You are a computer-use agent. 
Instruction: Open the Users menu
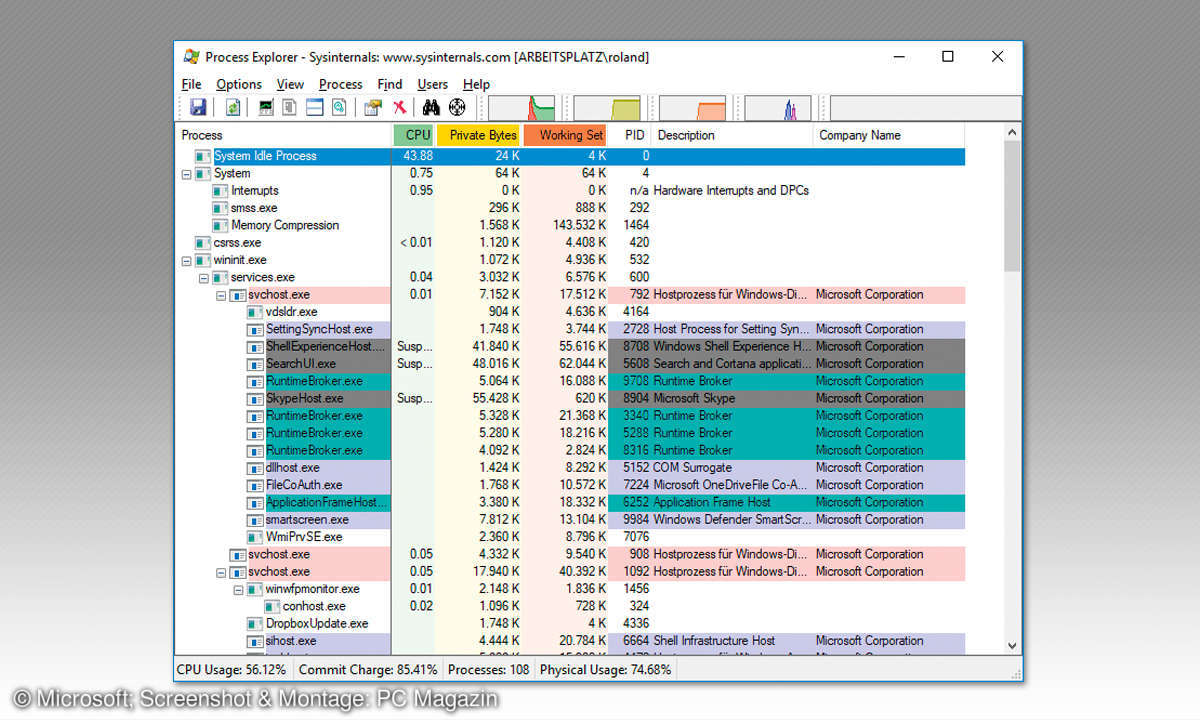[x=433, y=84]
